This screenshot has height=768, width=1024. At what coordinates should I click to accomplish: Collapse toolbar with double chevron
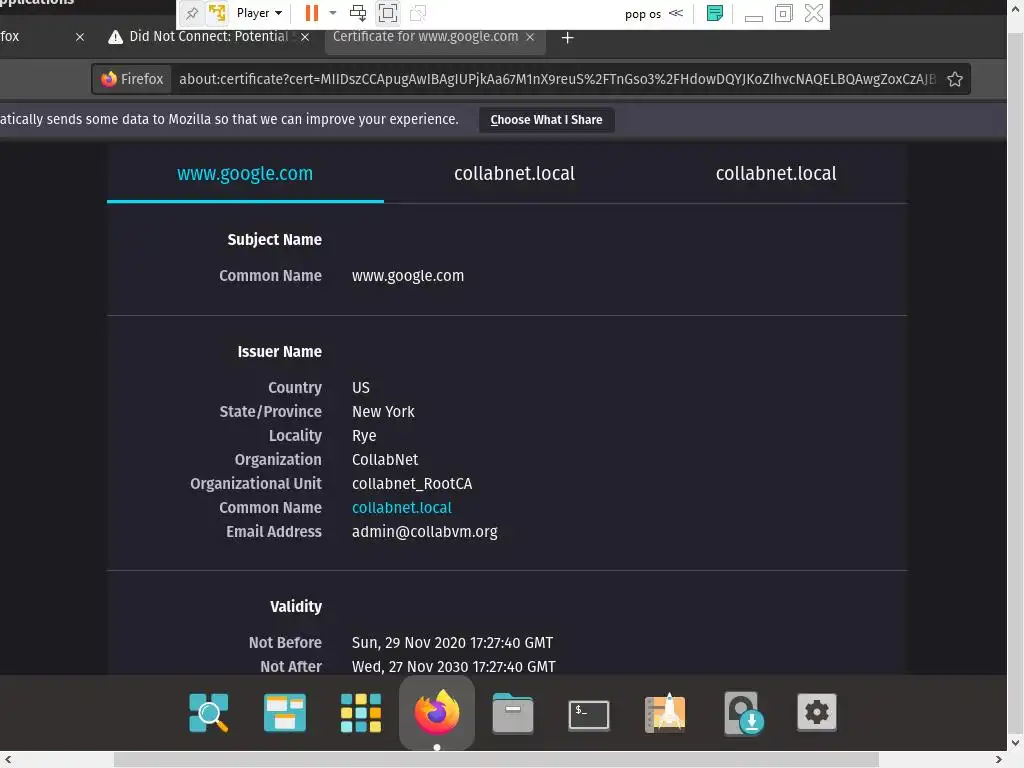point(676,13)
